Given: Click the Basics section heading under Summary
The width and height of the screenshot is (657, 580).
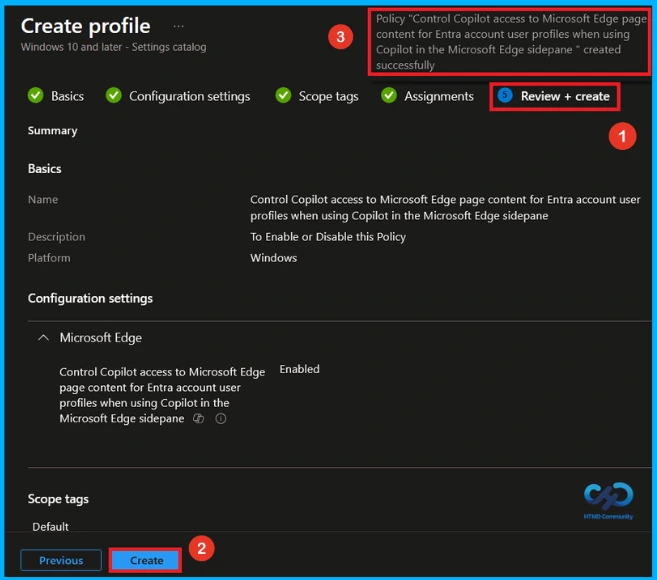Looking at the screenshot, I should (x=44, y=169).
